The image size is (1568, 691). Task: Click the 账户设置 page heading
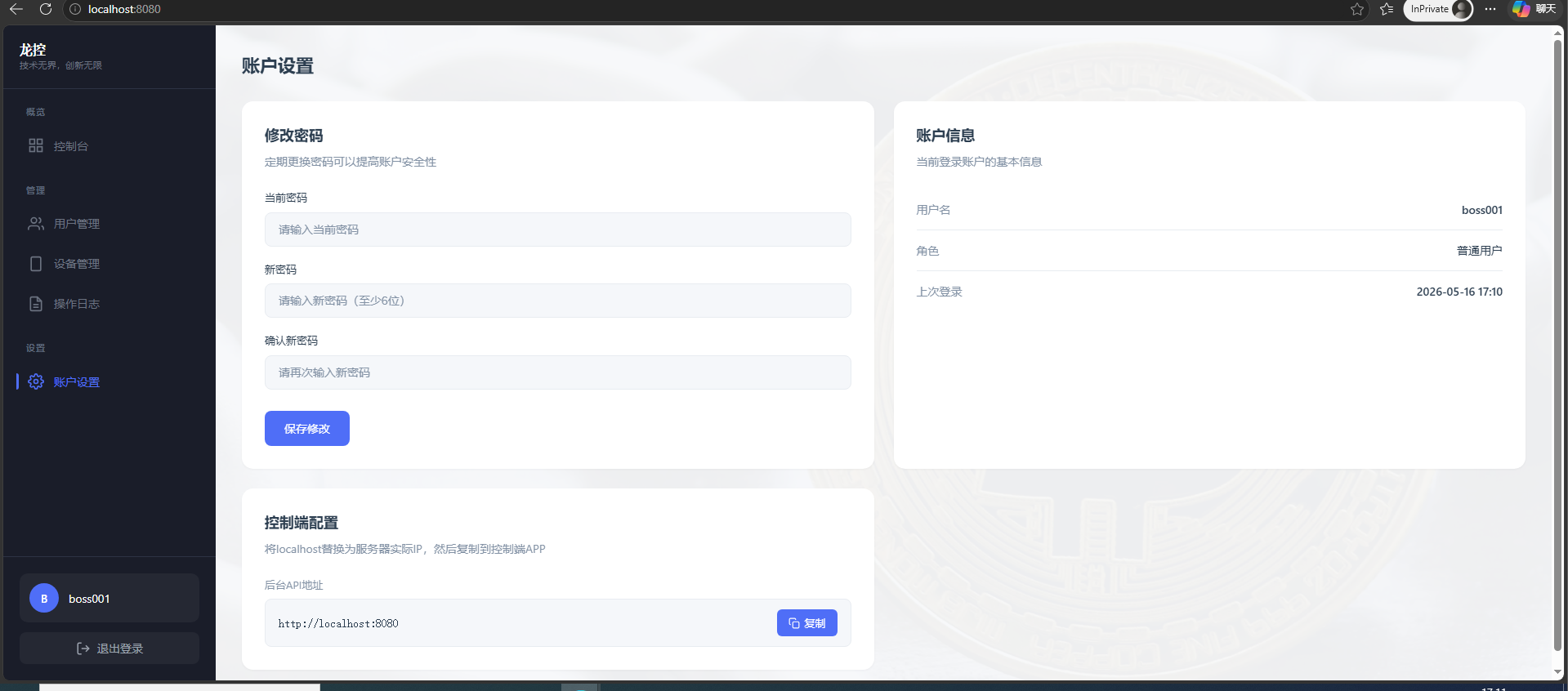278,66
